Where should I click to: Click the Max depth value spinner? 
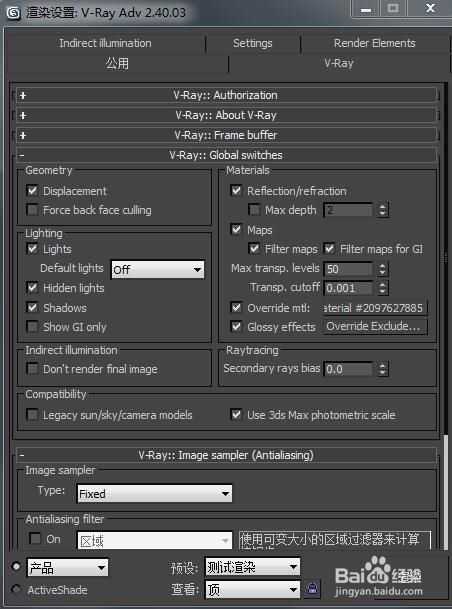click(383, 210)
